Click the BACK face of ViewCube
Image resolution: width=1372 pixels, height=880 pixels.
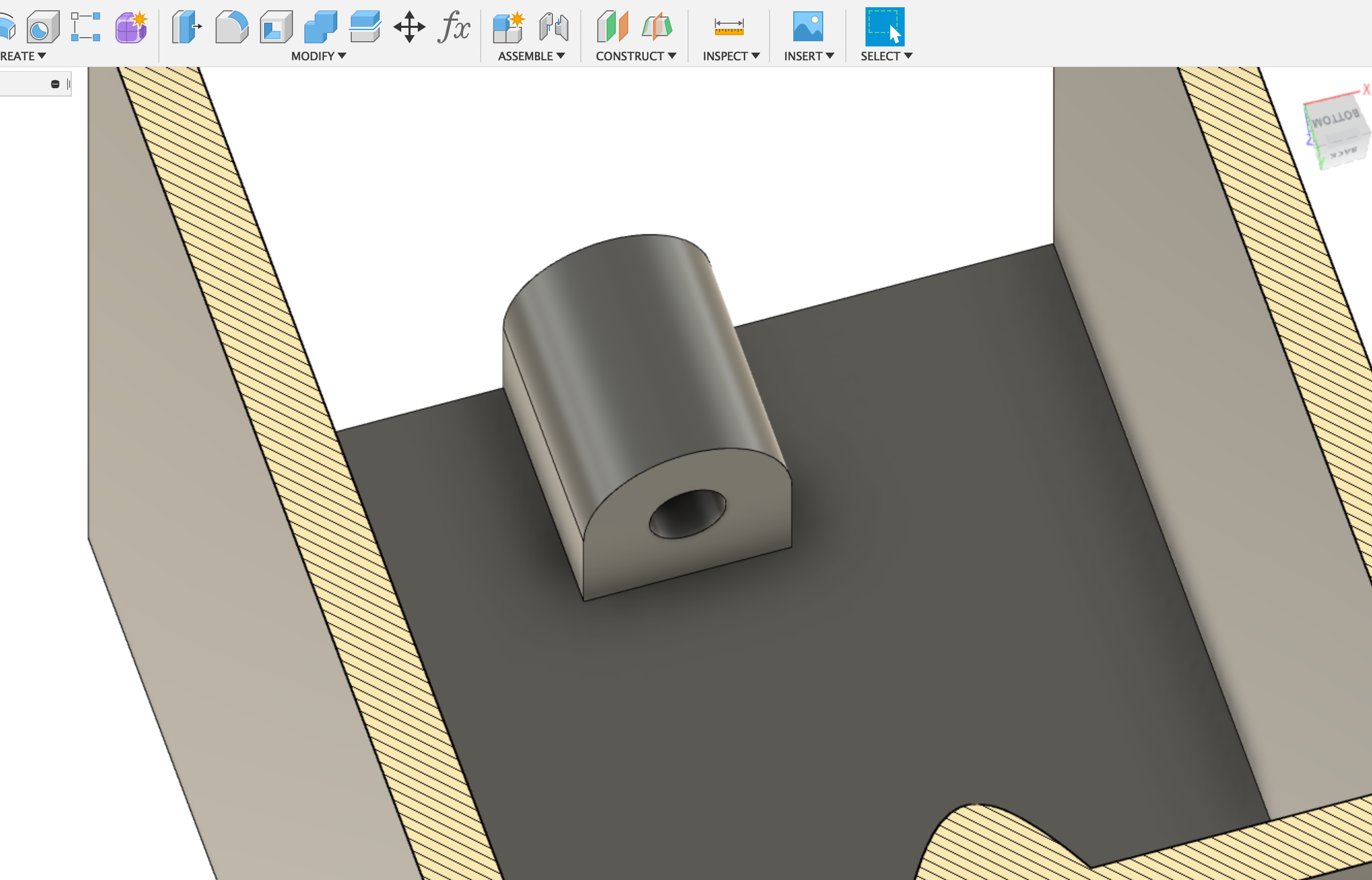pyautogui.click(x=1343, y=153)
